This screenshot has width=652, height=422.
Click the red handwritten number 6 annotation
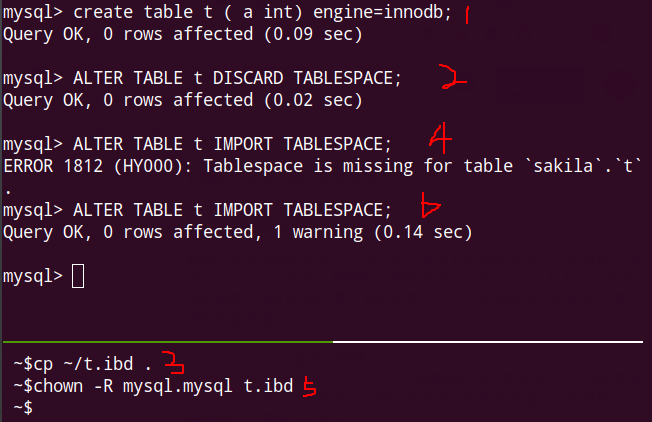[431, 208]
